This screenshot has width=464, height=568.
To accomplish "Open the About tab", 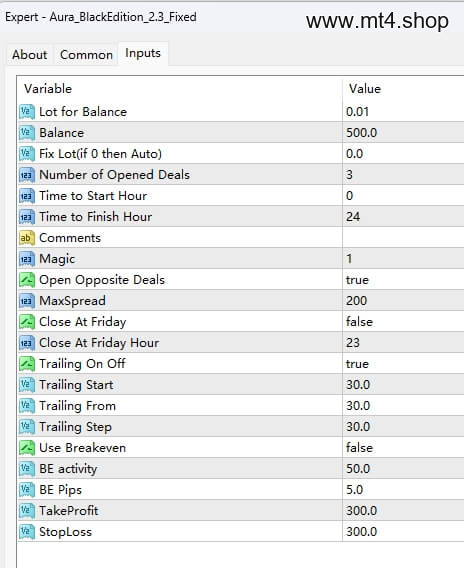I will point(30,55).
